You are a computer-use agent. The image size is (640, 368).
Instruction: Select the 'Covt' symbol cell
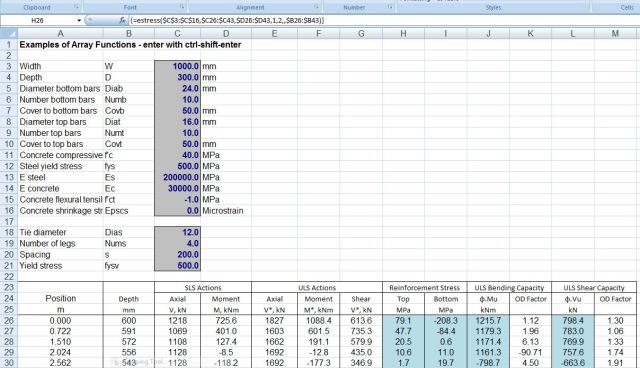click(x=129, y=144)
